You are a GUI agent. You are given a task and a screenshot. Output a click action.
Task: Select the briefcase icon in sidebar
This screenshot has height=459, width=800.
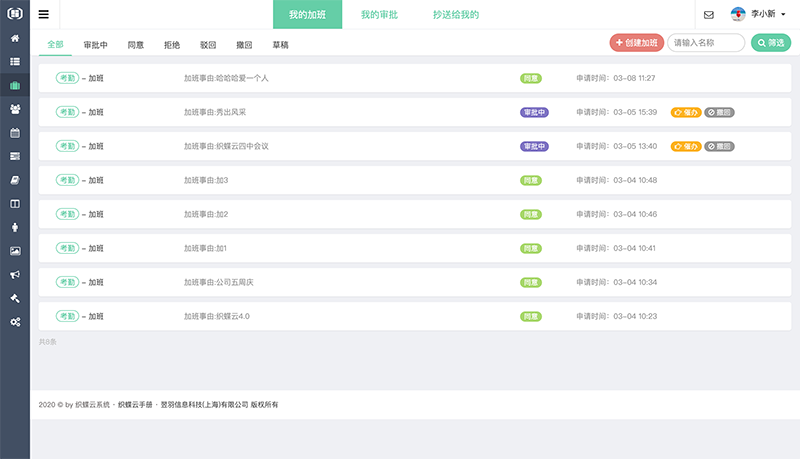(x=15, y=86)
